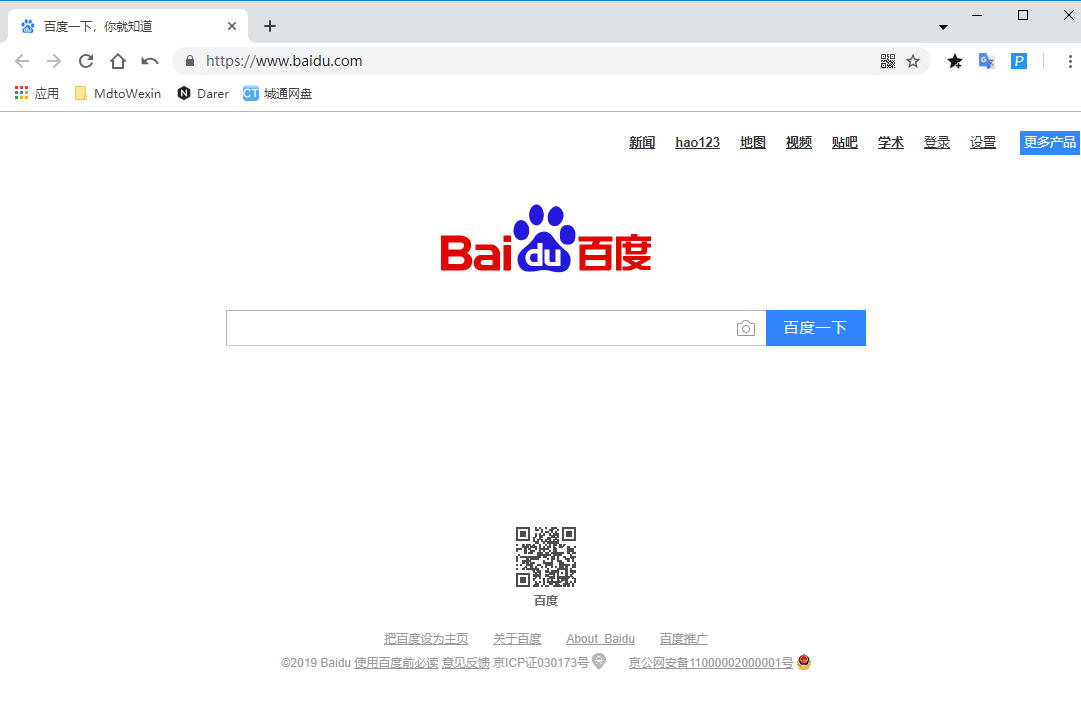Open the 学术 link
The height and width of the screenshot is (718, 1081).
[891, 142]
